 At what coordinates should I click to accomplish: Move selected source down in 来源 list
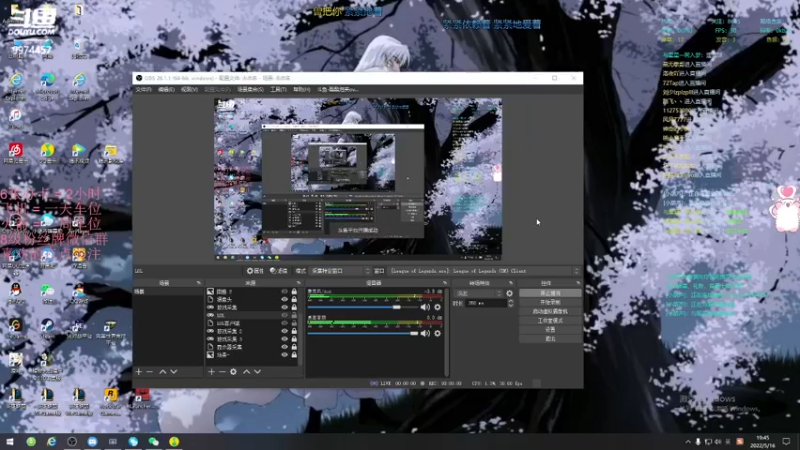tap(257, 372)
